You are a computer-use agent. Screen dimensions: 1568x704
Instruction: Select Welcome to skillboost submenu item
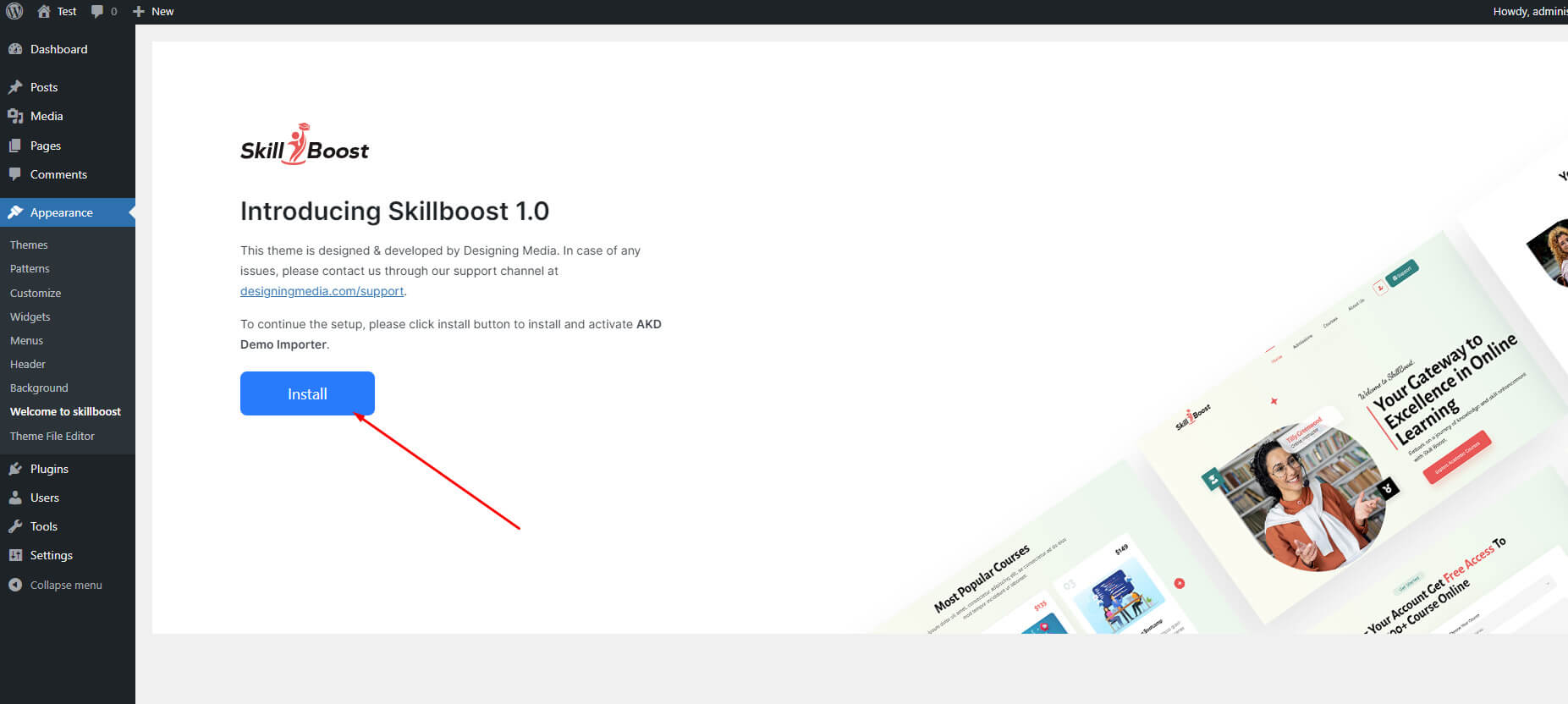(x=65, y=411)
